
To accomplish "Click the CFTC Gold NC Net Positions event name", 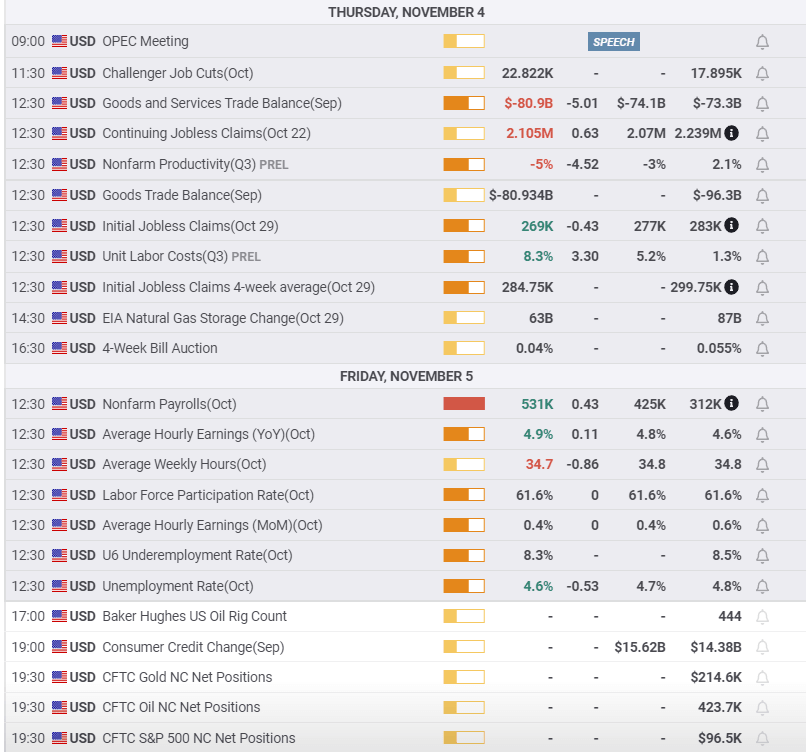I will pyautogui.click(x=187, y=677).
